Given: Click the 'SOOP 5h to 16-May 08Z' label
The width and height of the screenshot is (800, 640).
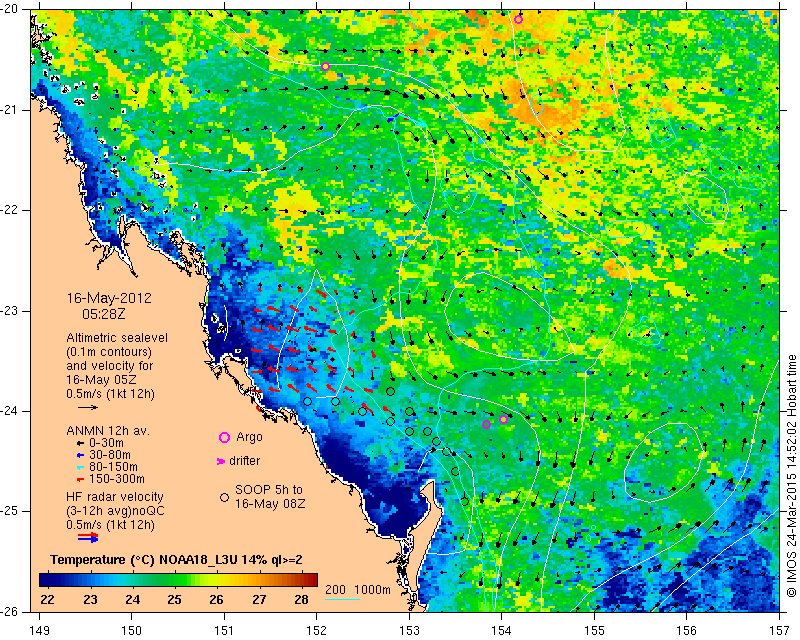Looking at the screenshot, I should coord(269,497).
